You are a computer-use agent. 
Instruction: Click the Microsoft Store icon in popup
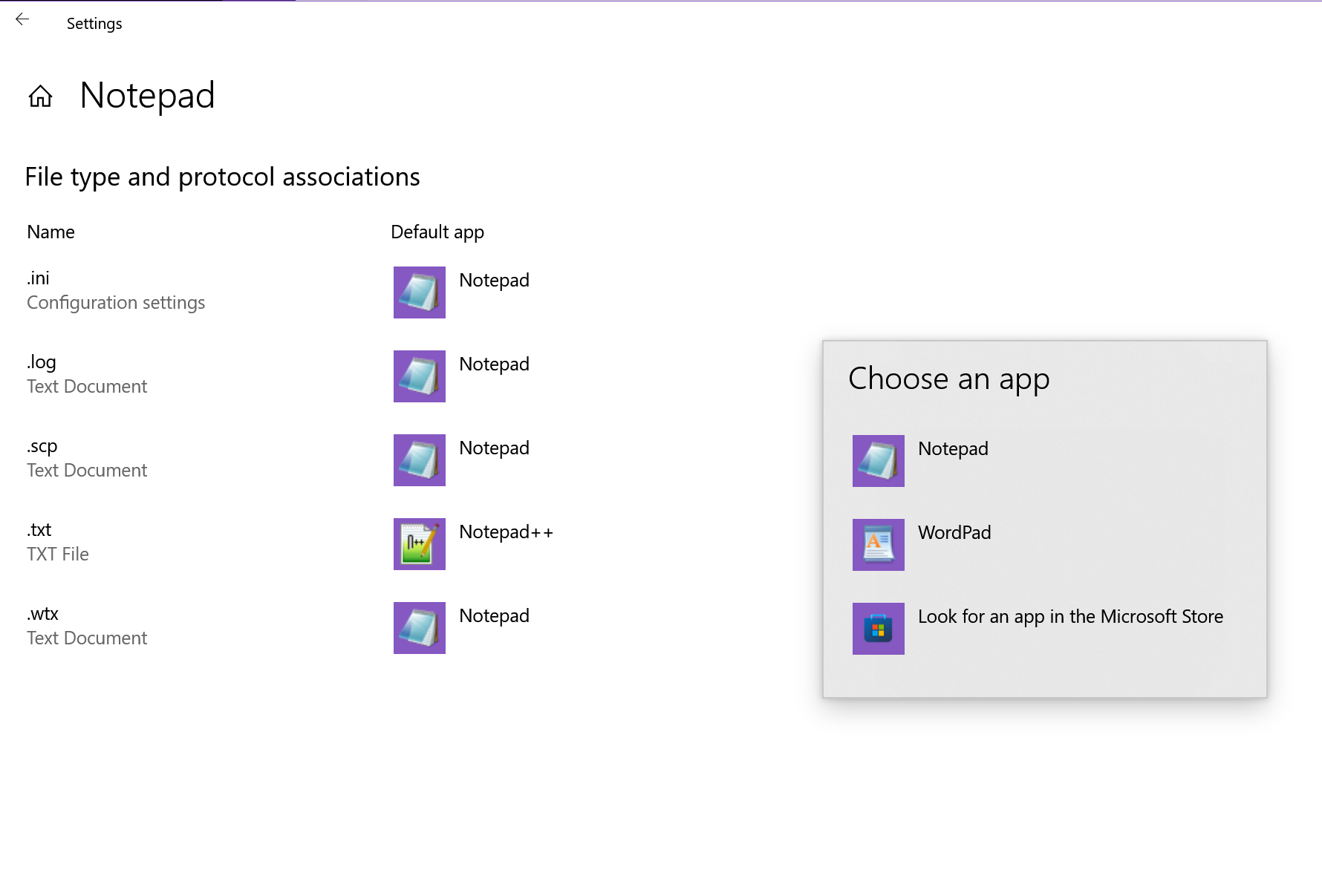[x=878, y=629]
